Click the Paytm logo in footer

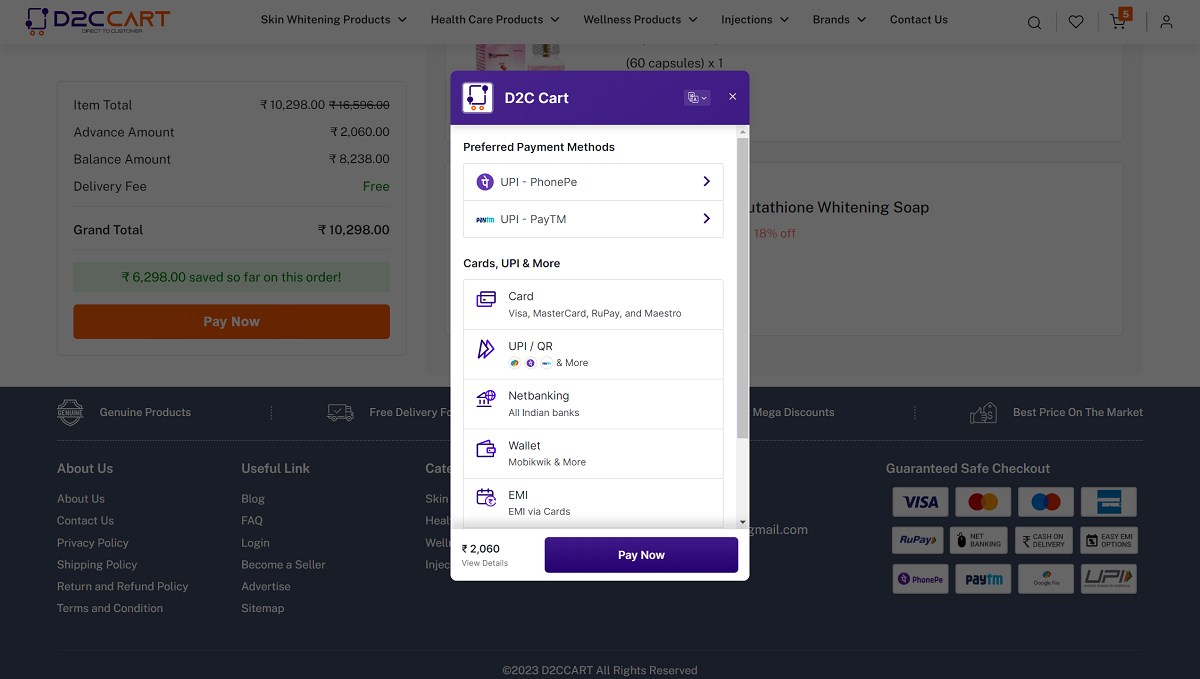[984, 579]
